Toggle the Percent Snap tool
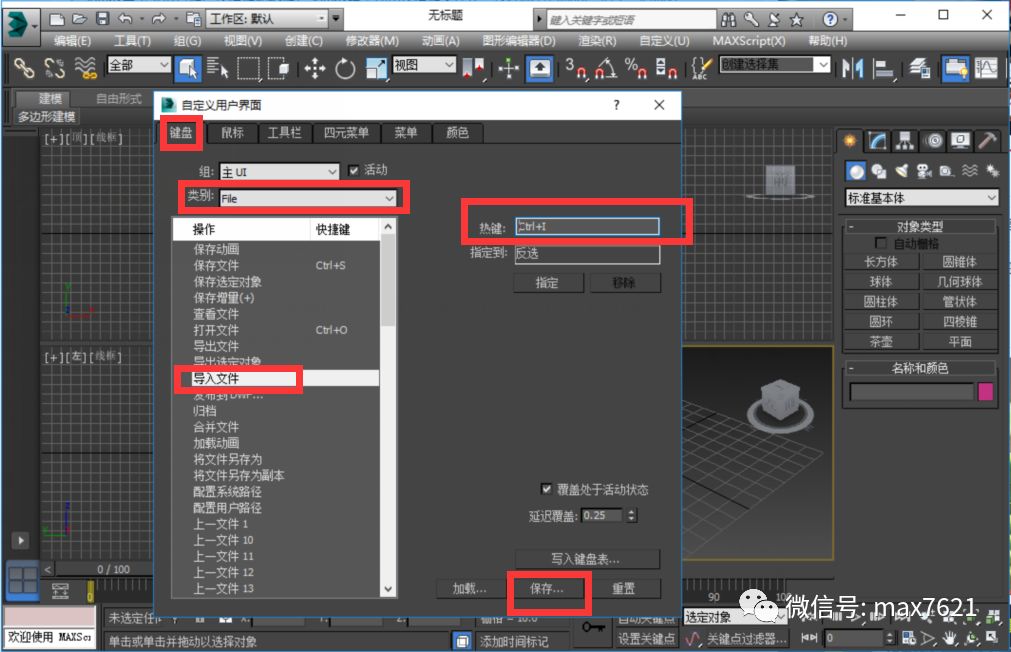 tap(636, 68)
